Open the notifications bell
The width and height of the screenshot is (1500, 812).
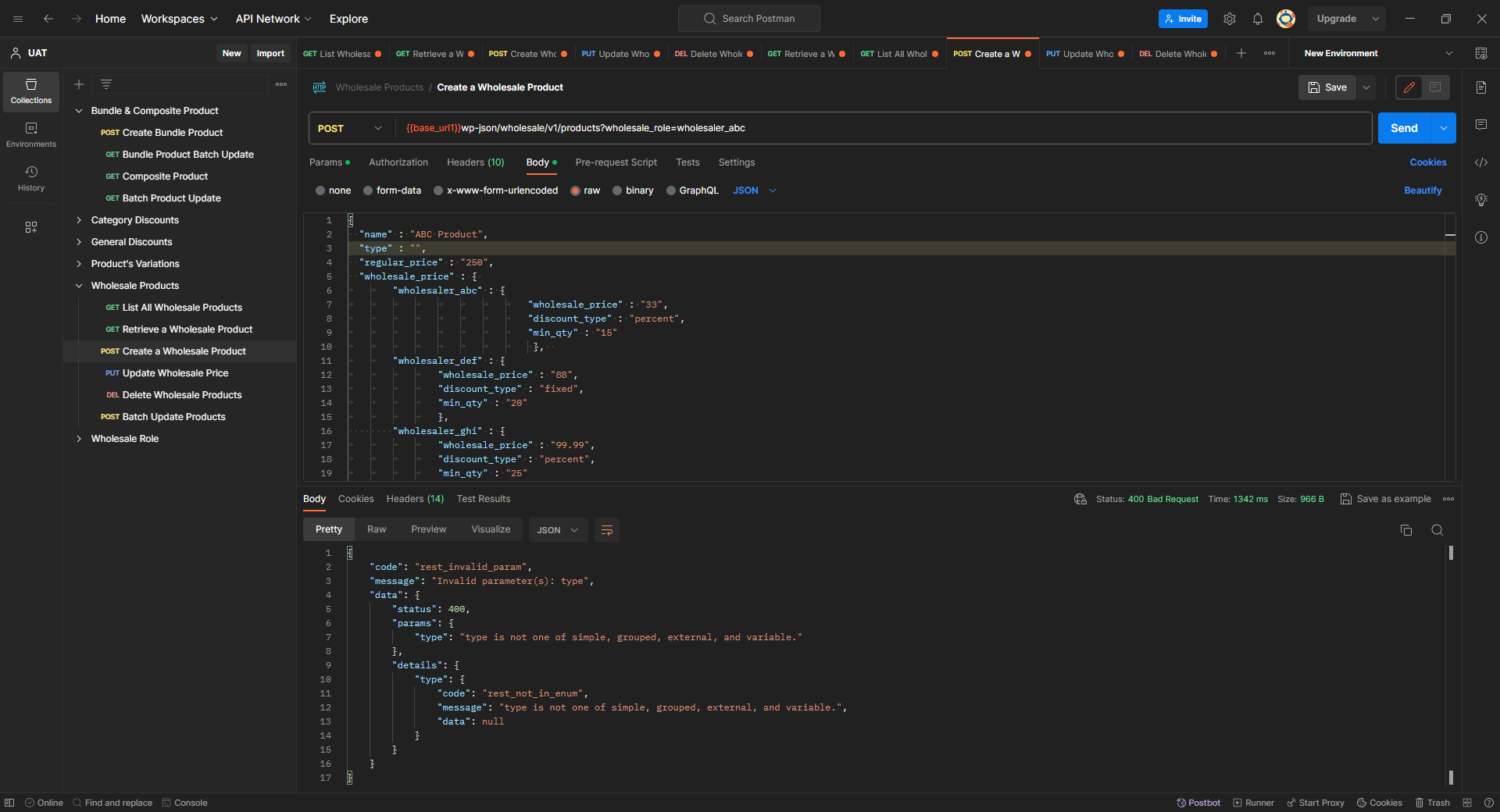coord(1258,19)
